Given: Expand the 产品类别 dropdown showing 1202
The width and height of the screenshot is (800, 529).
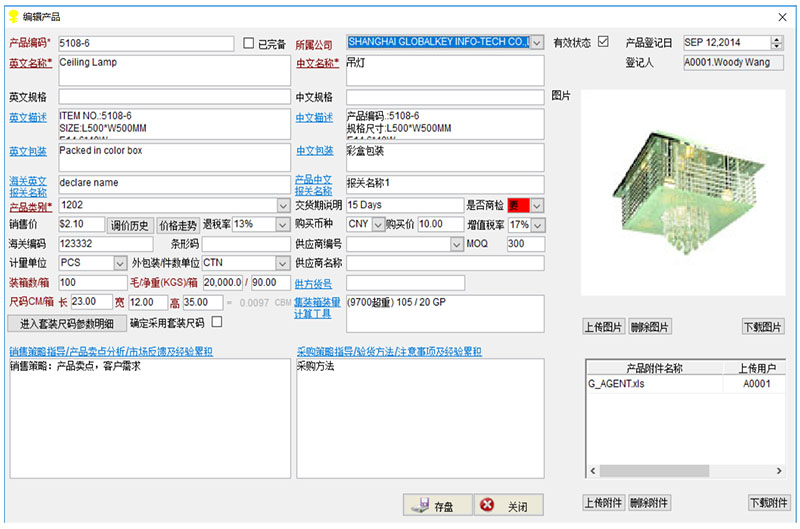Looking at the screenshot, I should click(281, 205).
